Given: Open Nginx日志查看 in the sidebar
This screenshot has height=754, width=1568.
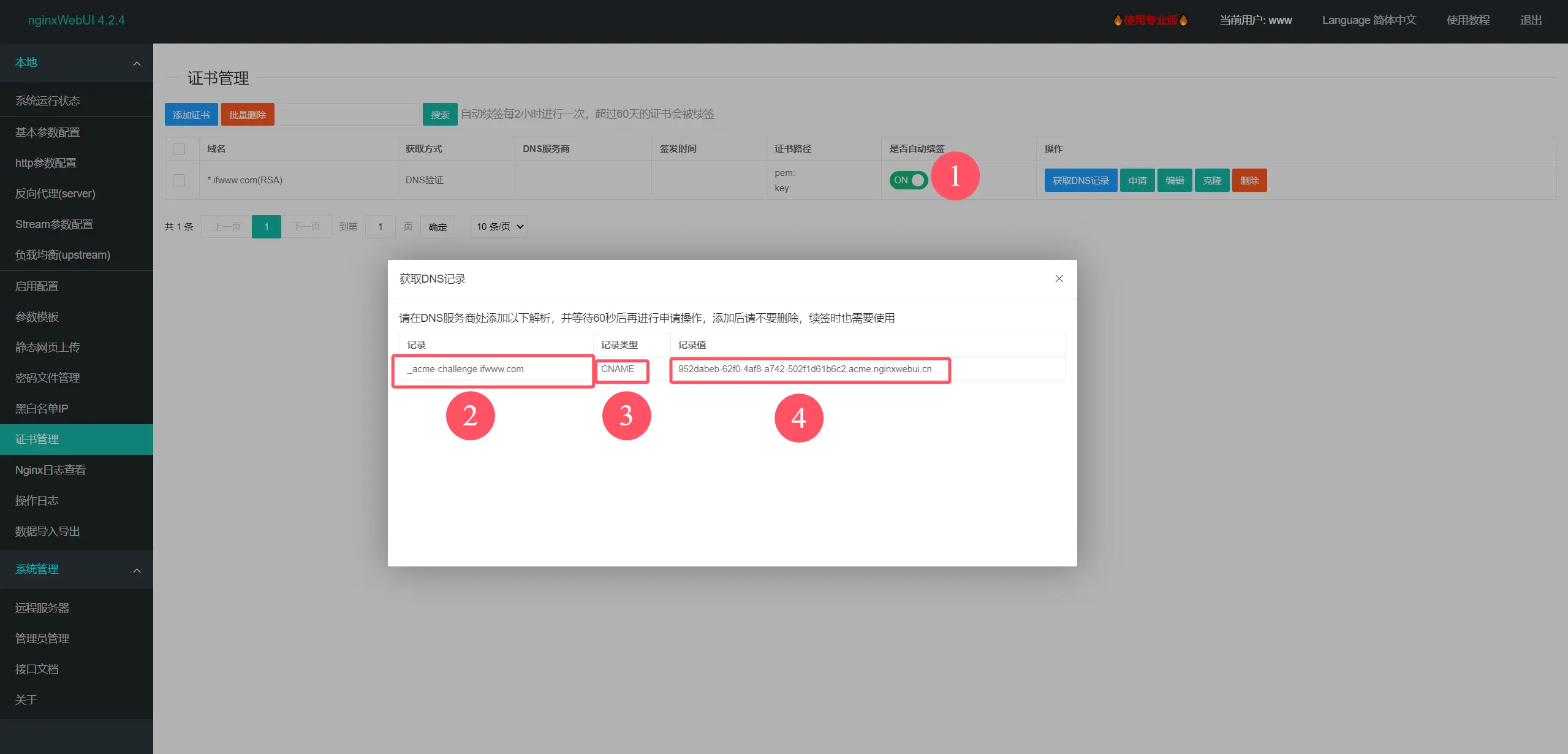Looking at the screenshot, I should point(50,470).
